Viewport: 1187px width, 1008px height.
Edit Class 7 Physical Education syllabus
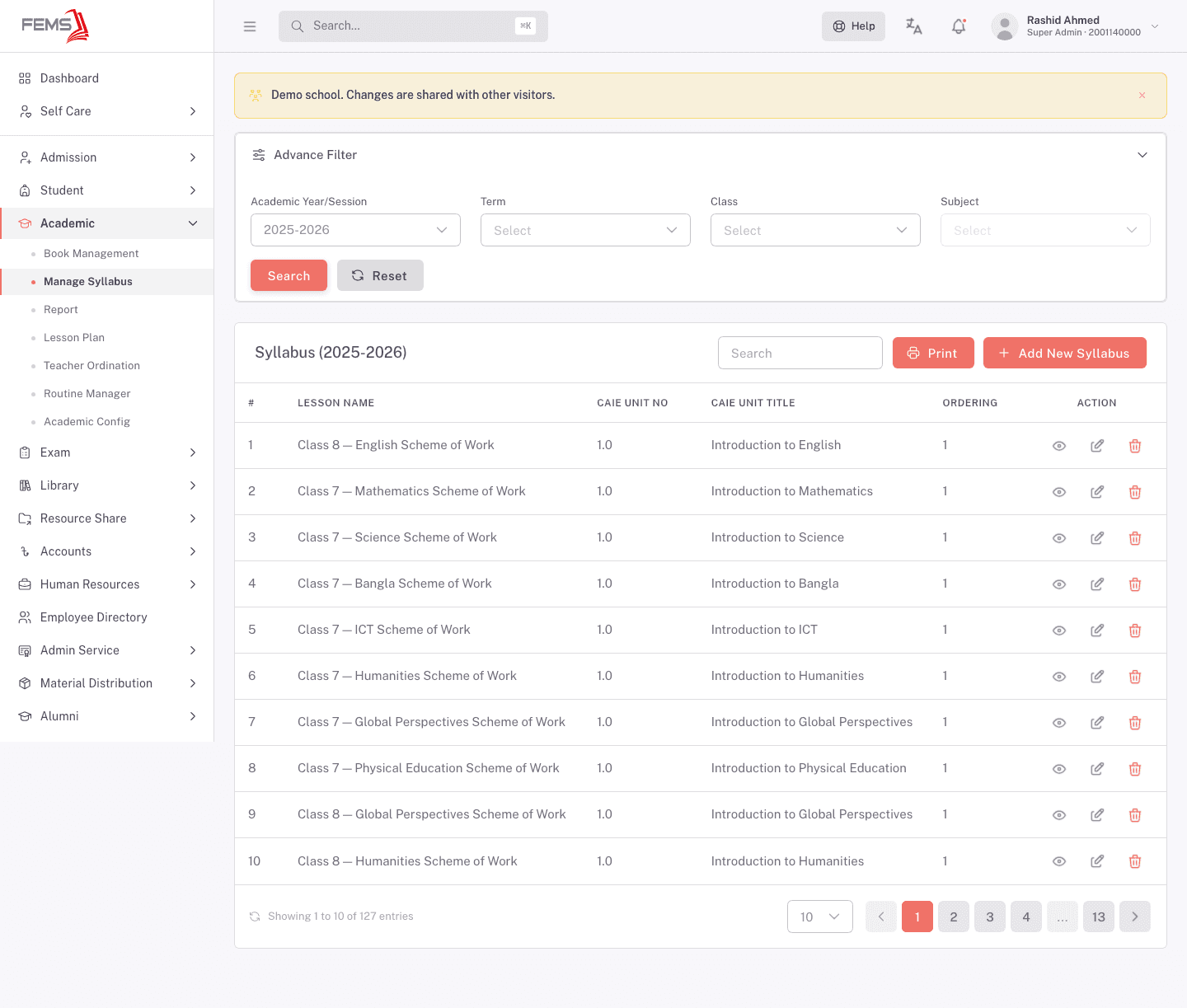(x=1097, y=769)
